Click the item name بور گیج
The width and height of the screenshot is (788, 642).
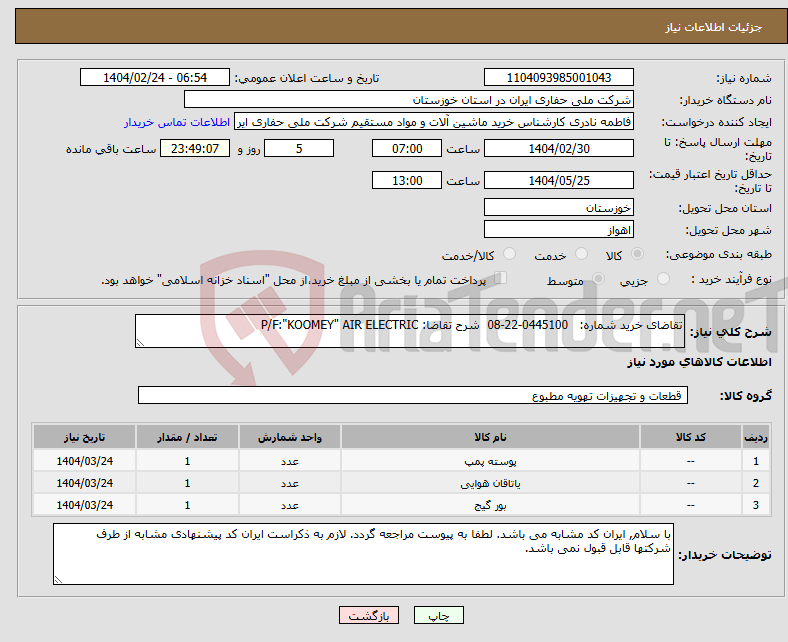[490, 505]
